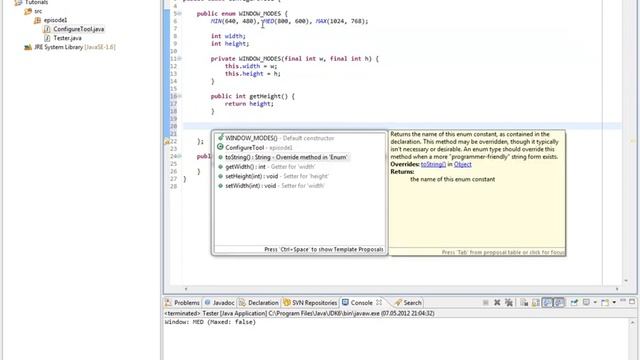
Task: Select the Console tab
Action: coord(362,303)
